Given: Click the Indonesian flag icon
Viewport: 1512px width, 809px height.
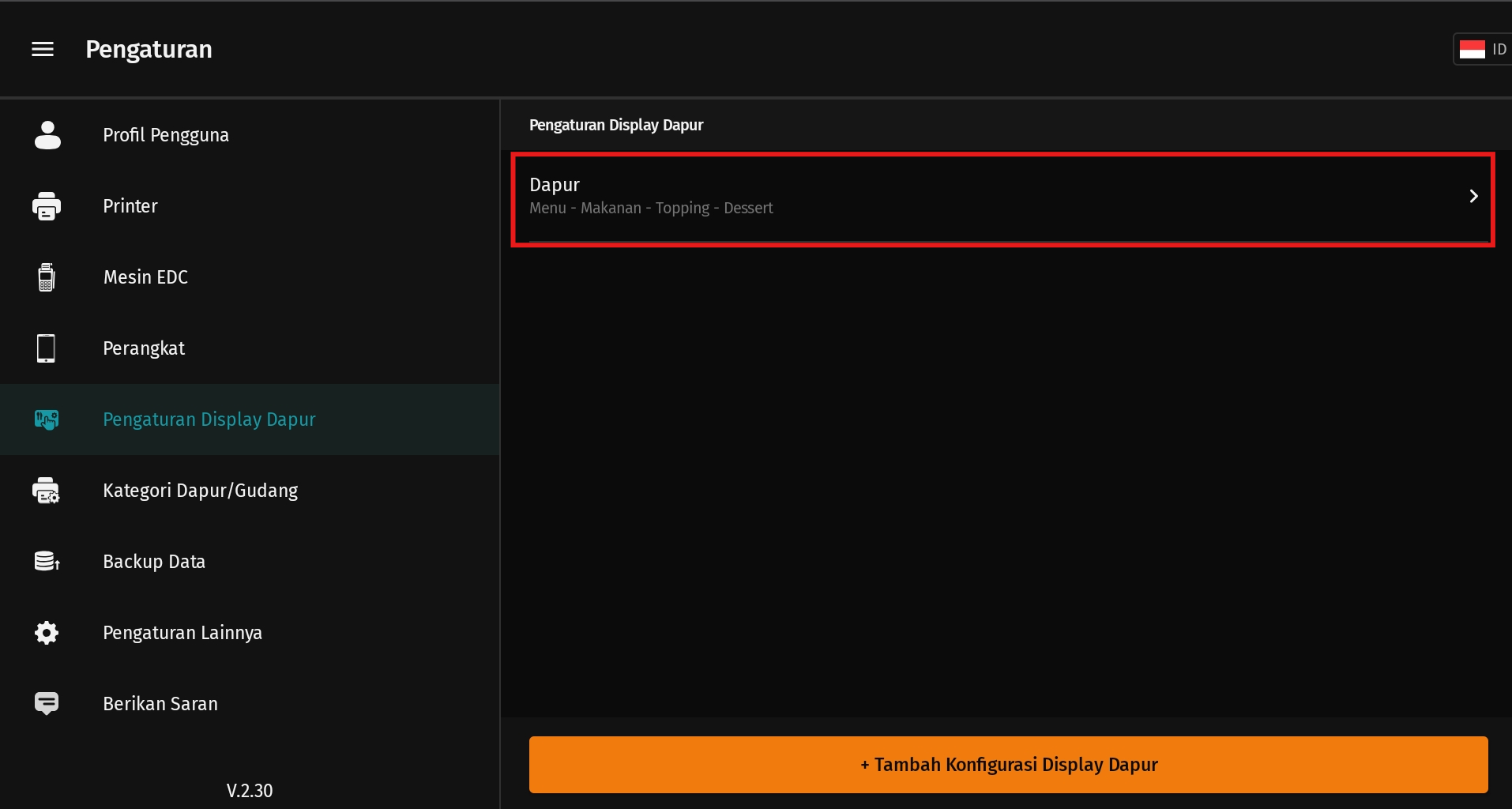Looking at the screenshot, I should point(1472,49).
